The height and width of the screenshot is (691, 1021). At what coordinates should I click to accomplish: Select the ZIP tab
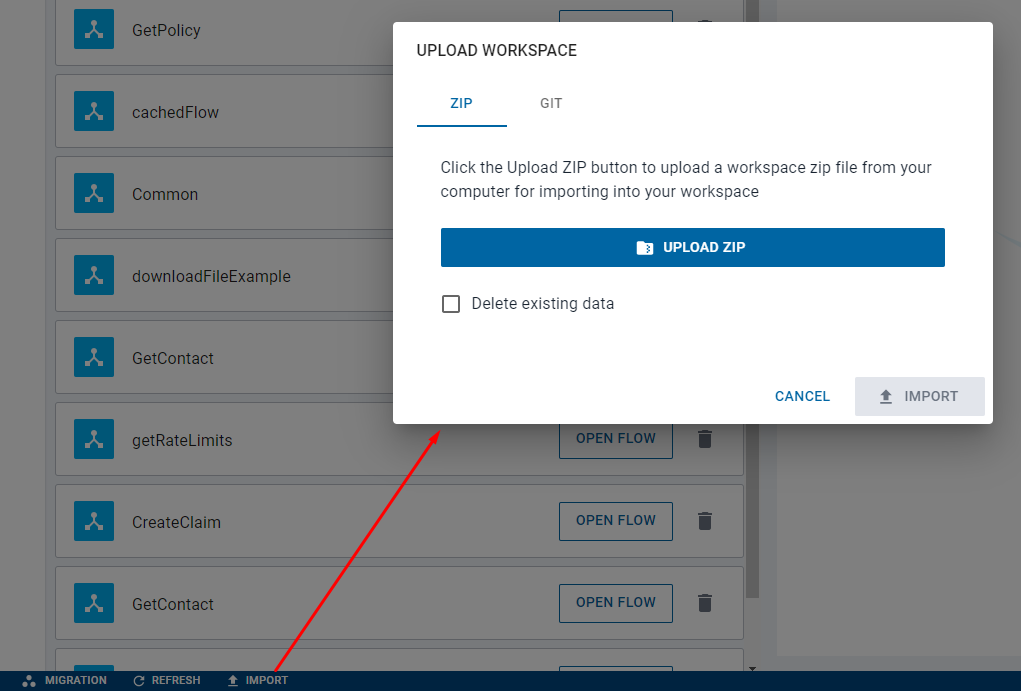[x=461, y=103]
